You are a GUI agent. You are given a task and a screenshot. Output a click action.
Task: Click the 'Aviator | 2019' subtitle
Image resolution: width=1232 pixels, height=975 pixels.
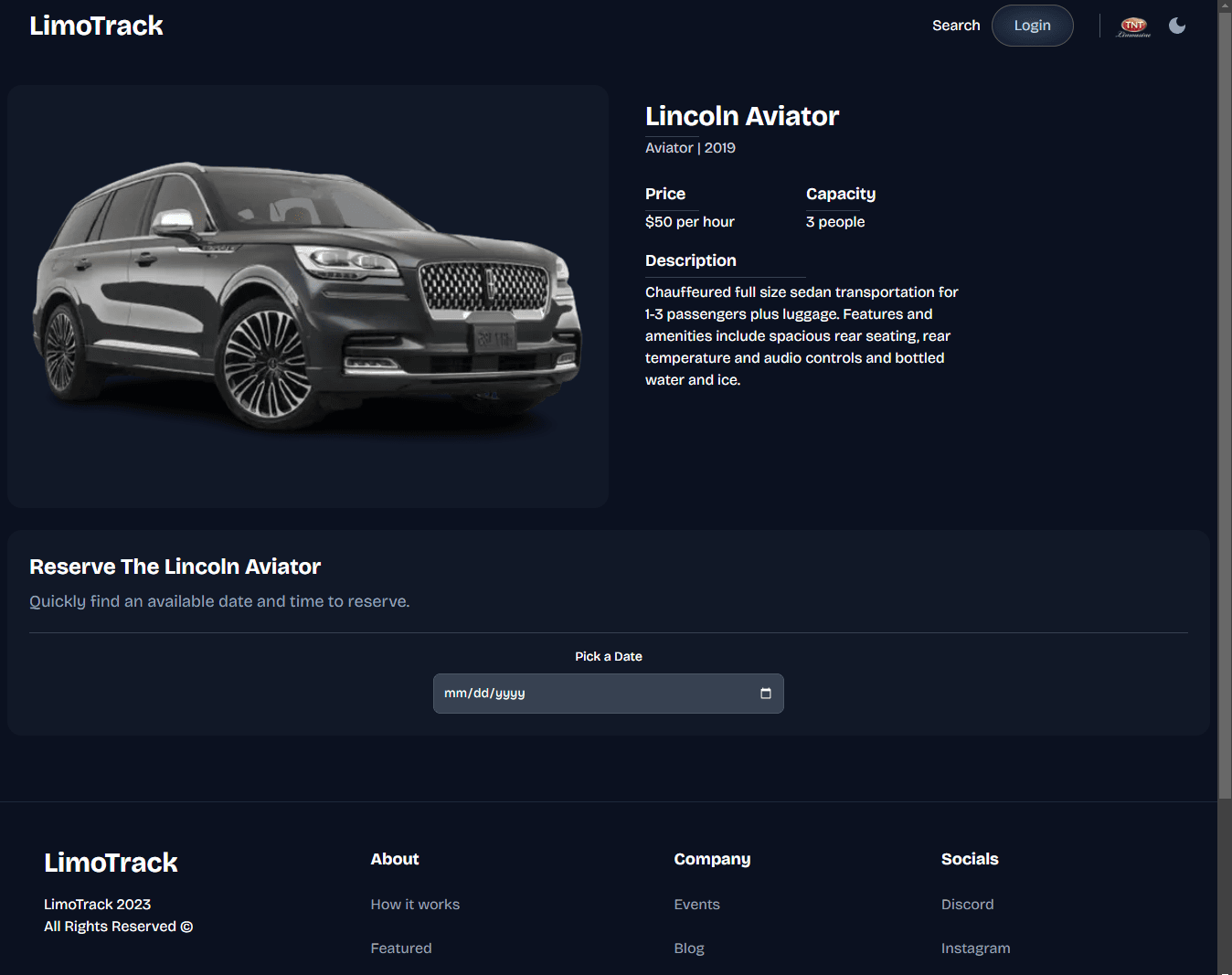tap(690, 148)
